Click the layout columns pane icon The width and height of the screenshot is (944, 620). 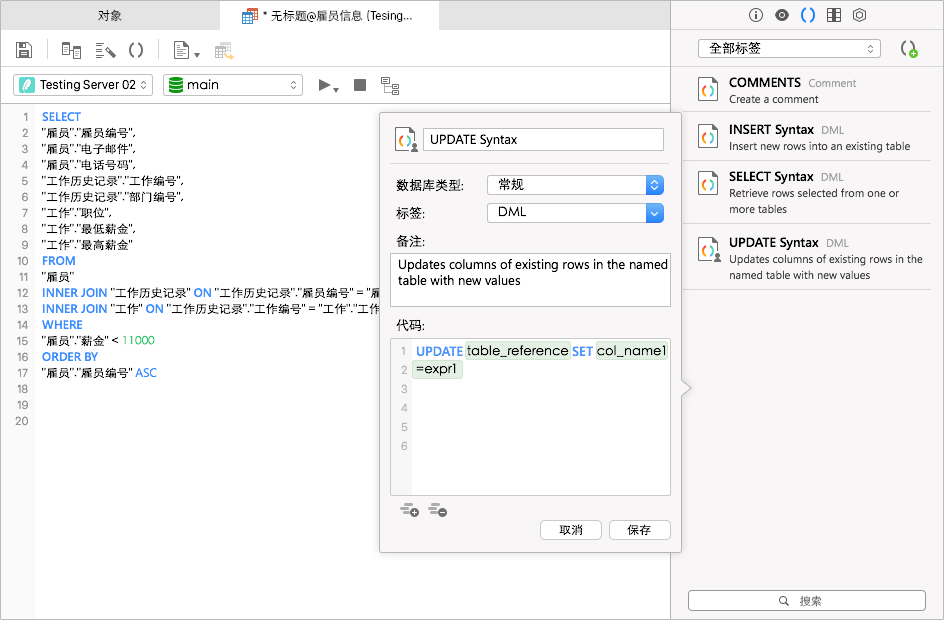(834, 15)
